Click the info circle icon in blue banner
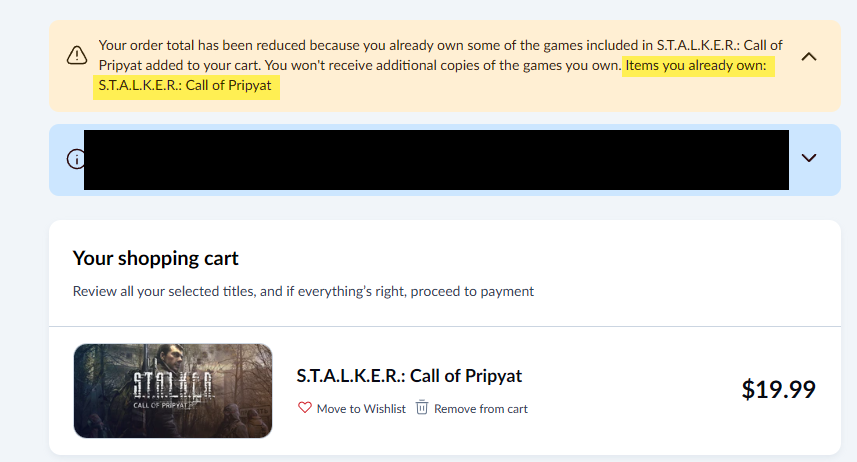 coord(75,159)
